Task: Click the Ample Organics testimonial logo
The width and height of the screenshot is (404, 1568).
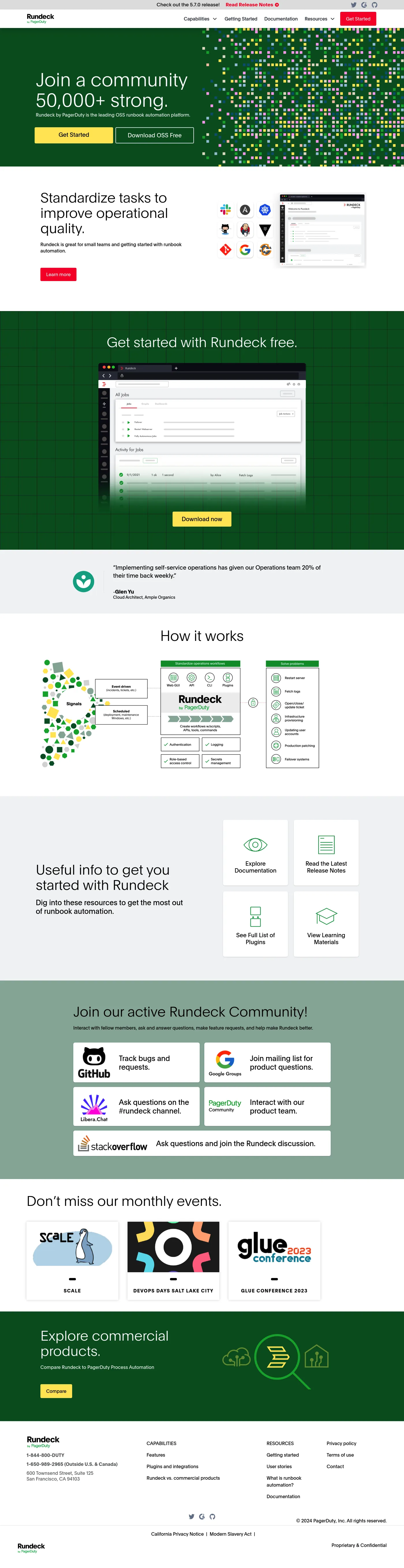Action: (x=83, y=581)
